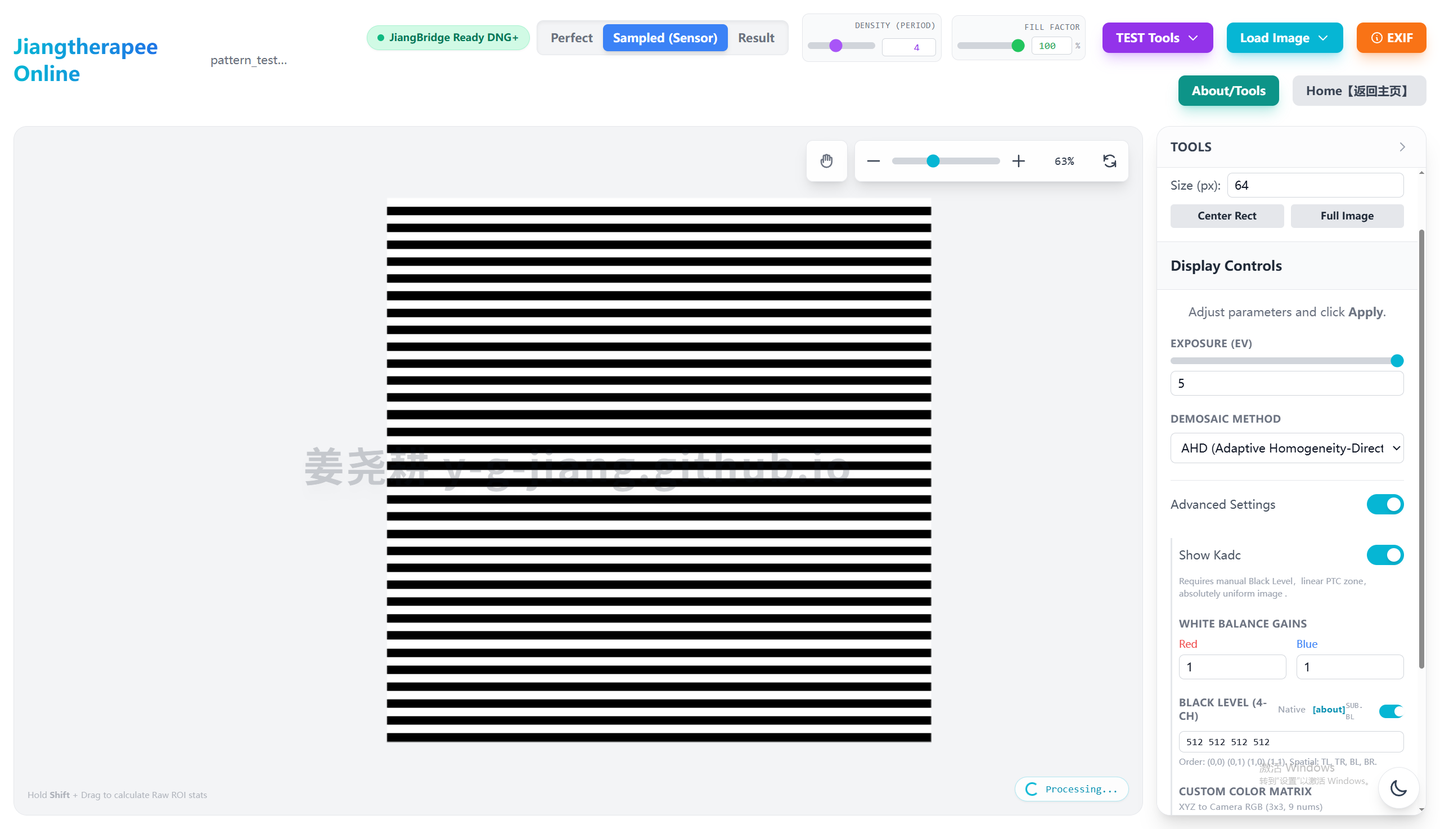1440x829 pixels.
Task: Click the CUSTOM COLOR MATRIX label
Action: point(1245,791)
